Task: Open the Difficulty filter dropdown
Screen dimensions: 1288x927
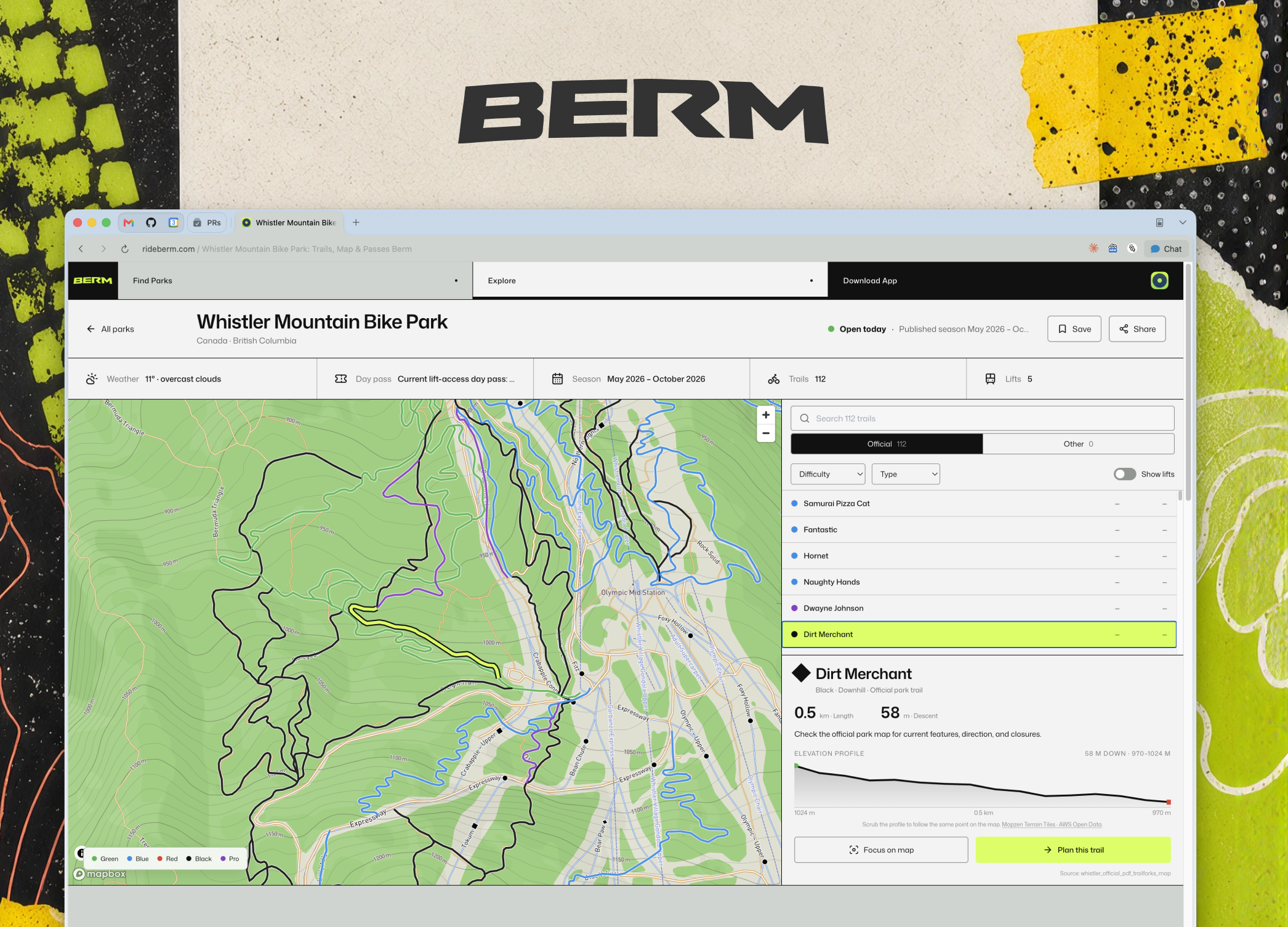Action: pyautogui.click(x=828, y=474)
